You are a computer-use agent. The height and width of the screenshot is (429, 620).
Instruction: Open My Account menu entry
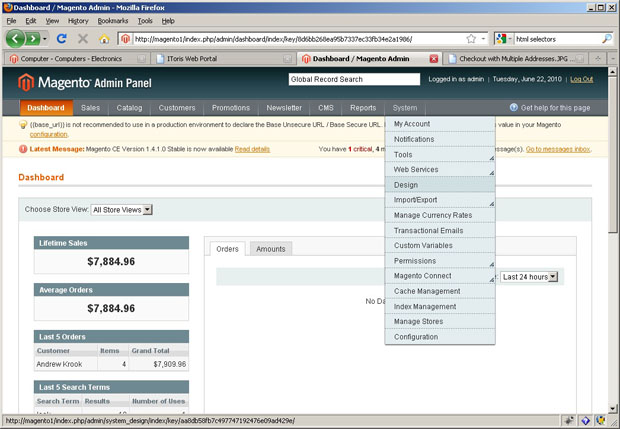tap(440, 124)
